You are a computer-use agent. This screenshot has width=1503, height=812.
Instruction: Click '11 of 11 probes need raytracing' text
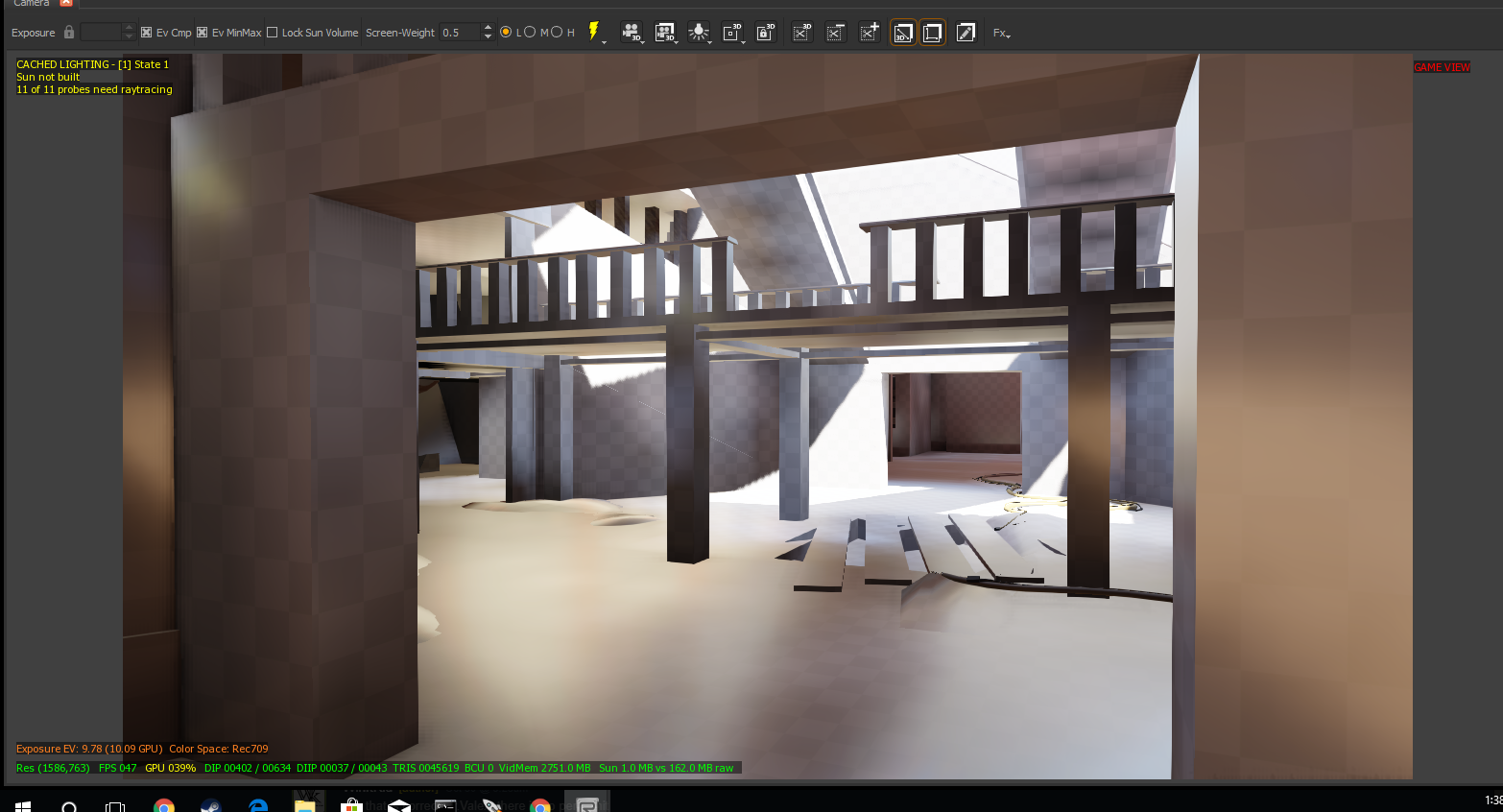click(x=94, y=89)
